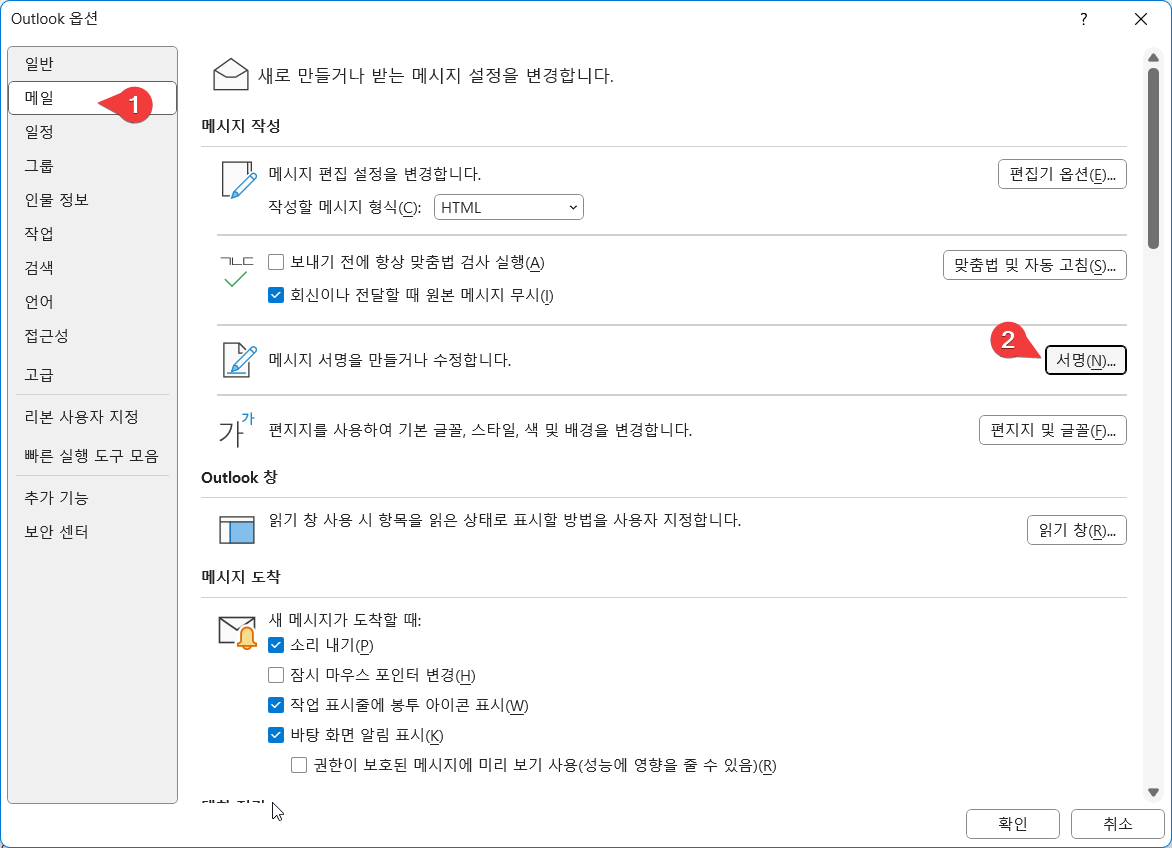Go to the 접근성 category
This screenshot has width=1172, height=848.
click(x=93, y=336)
